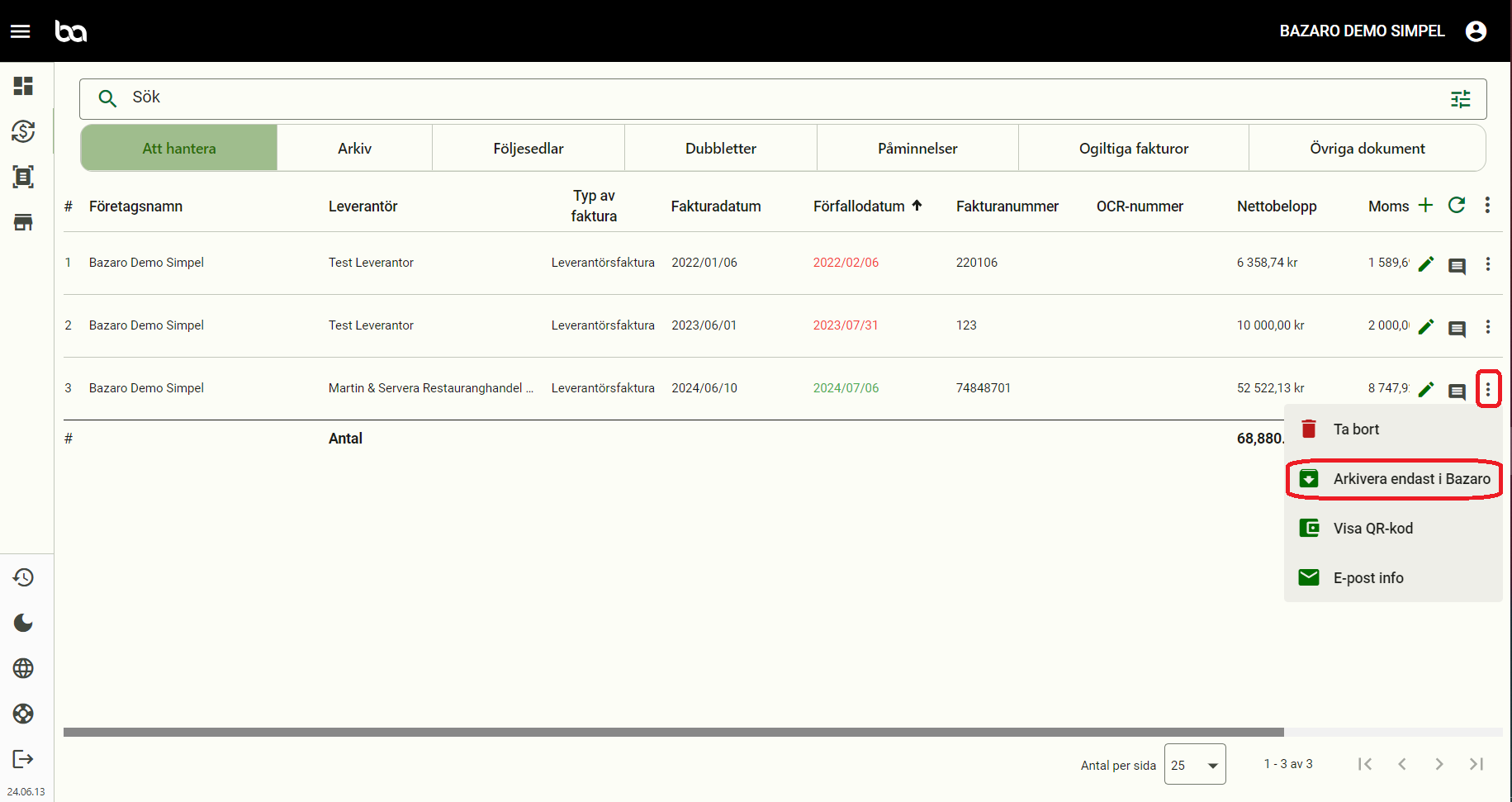1512x802 pixels.
Task: Open more options for invoice 74848701
Action: pos(1488,389)
